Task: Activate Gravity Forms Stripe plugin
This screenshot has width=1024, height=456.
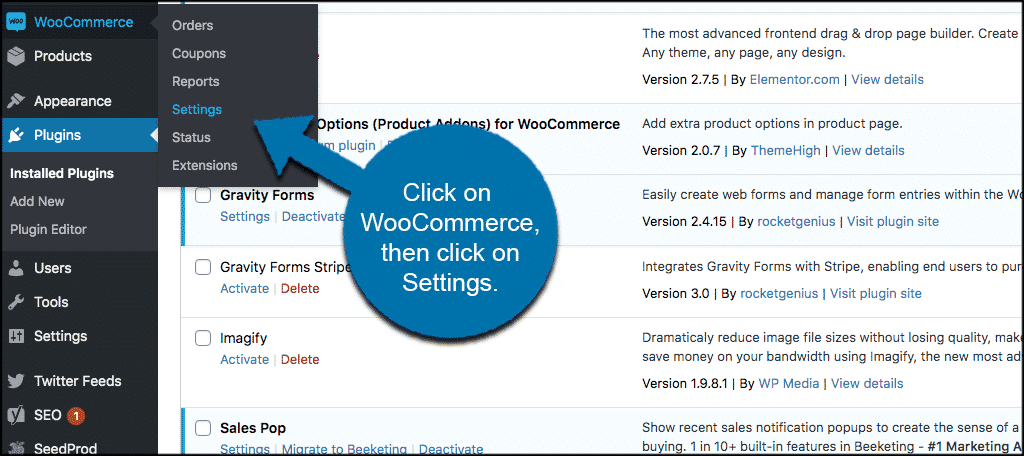Action: coord(244,288)
